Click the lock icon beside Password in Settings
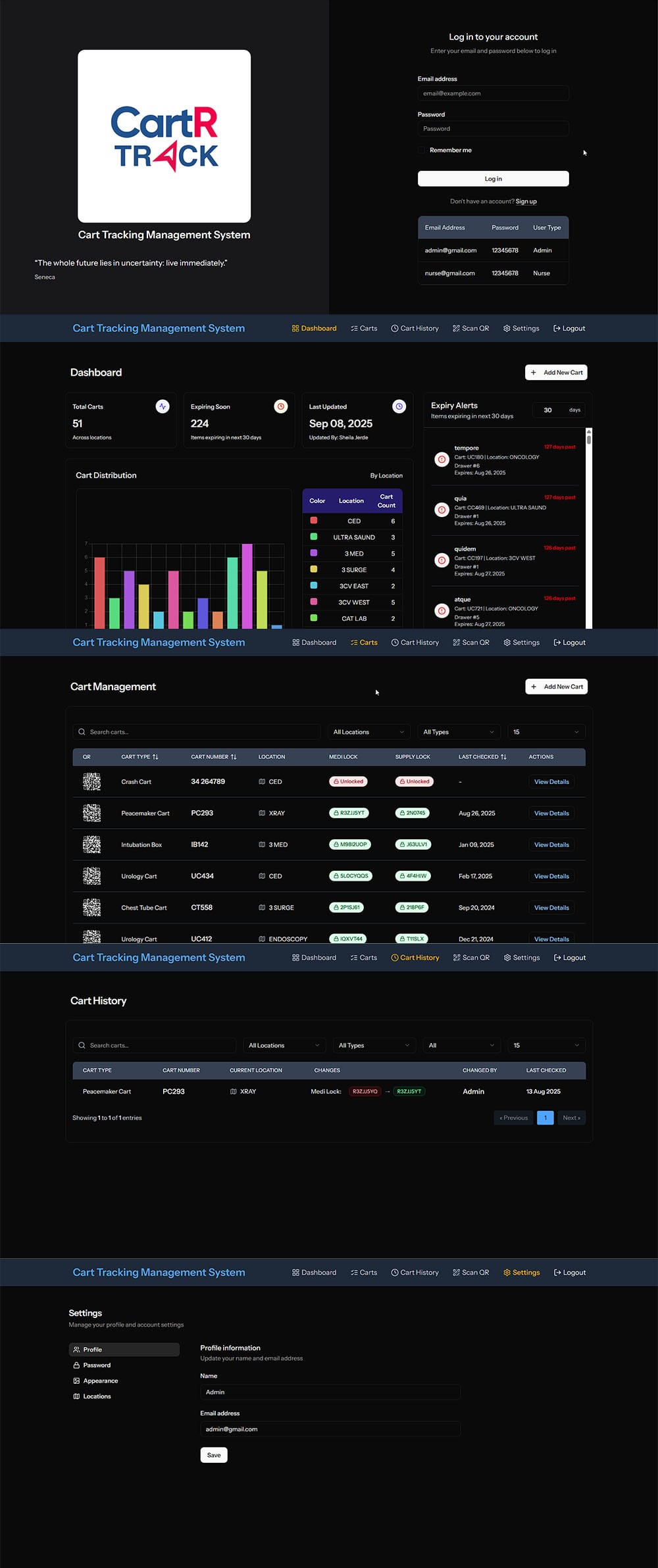This screenshot has width=658, height=1568. [76, 1365]
